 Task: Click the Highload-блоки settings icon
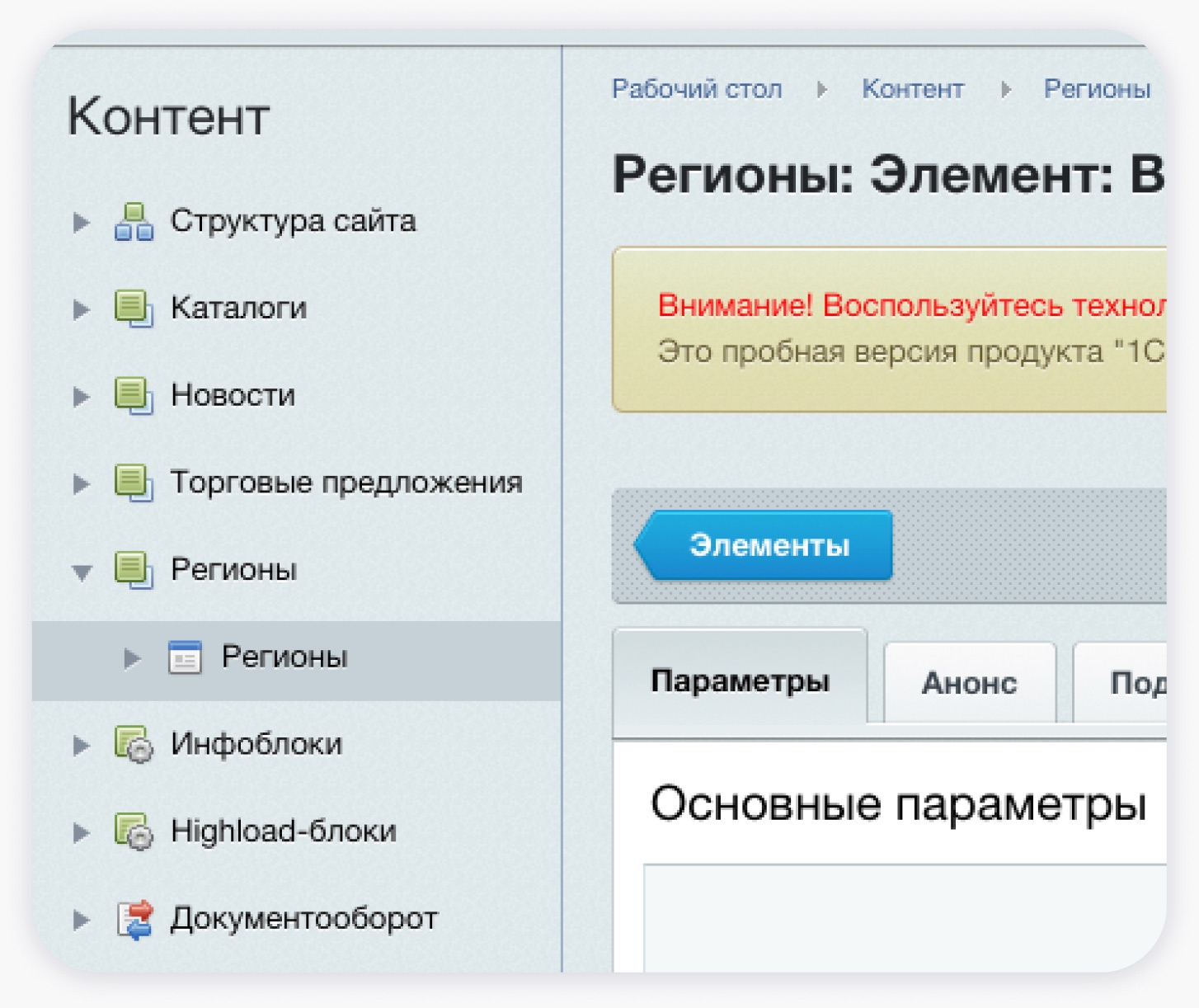tap(134, 831)
